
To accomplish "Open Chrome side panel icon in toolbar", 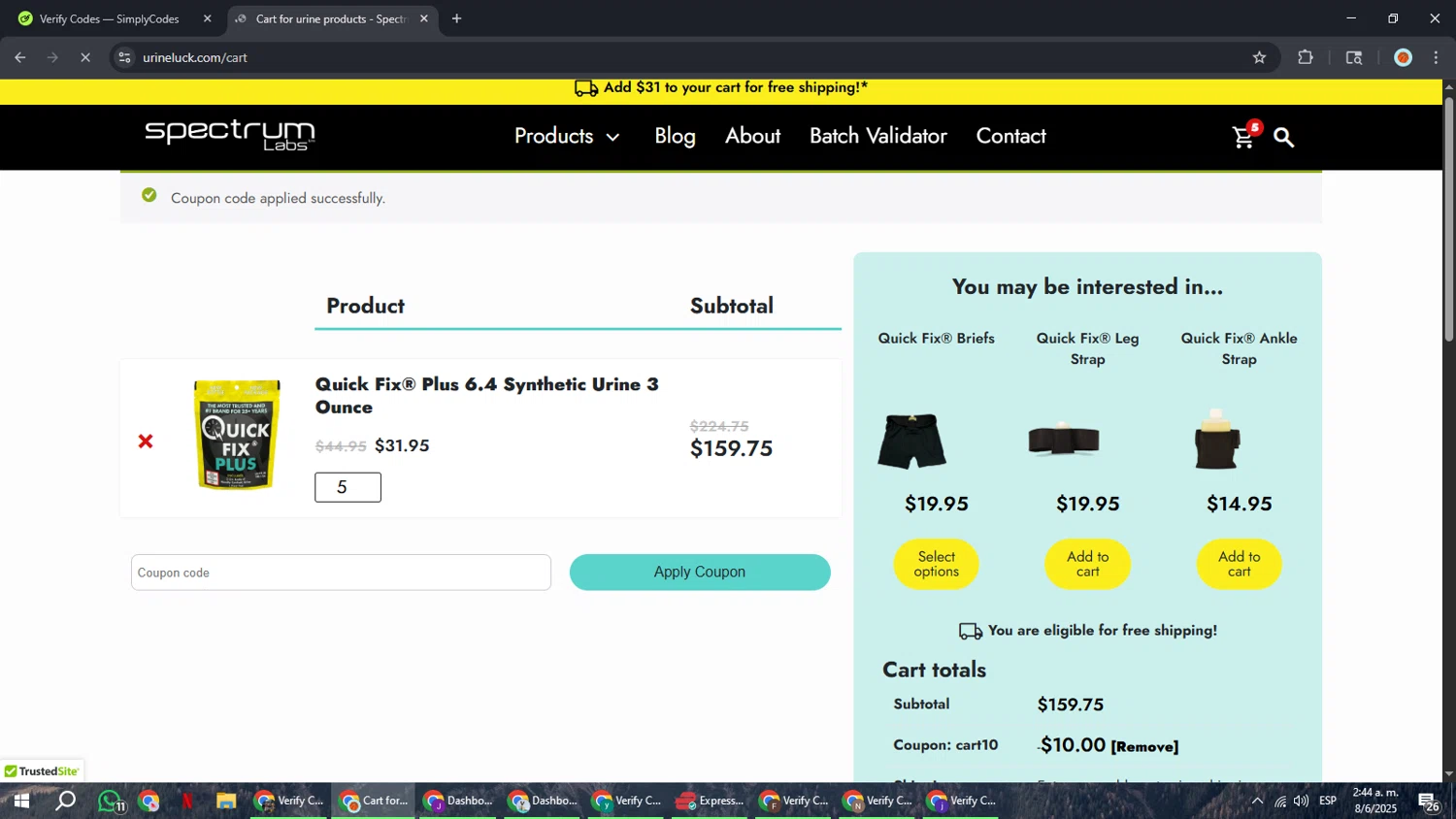I will coord(1354,57).
